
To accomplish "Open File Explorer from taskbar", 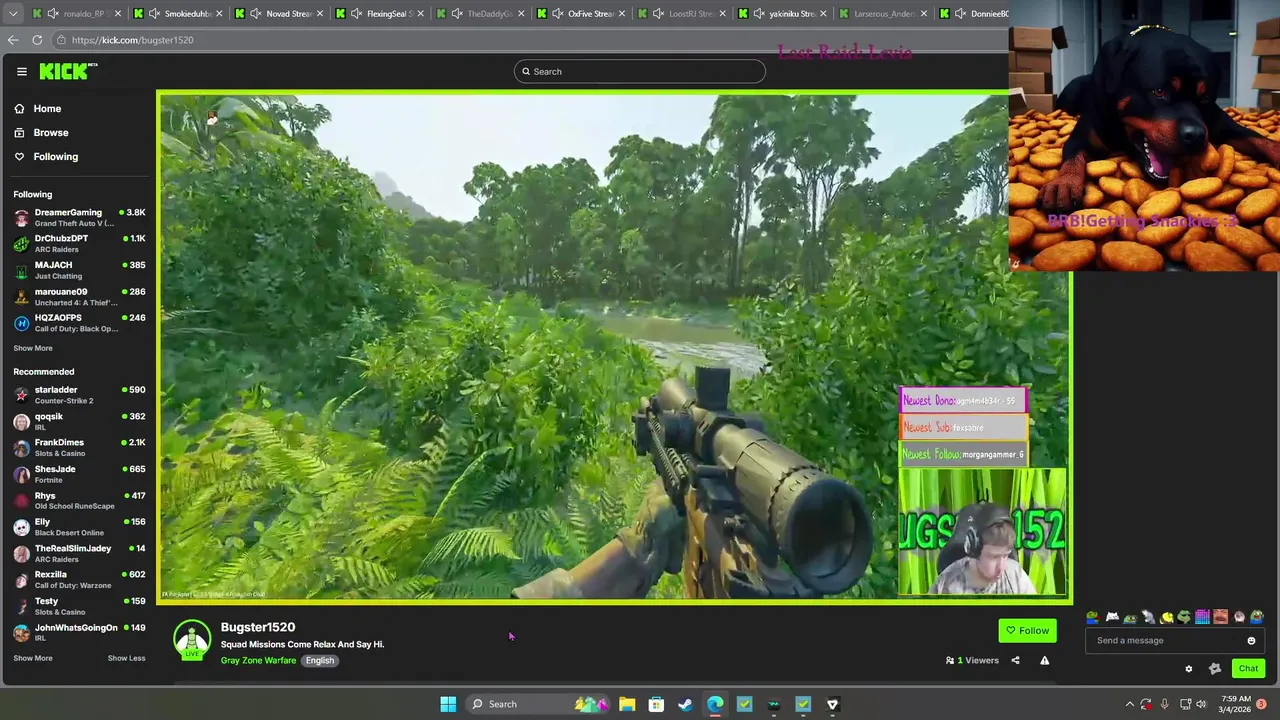I will 627,704.
